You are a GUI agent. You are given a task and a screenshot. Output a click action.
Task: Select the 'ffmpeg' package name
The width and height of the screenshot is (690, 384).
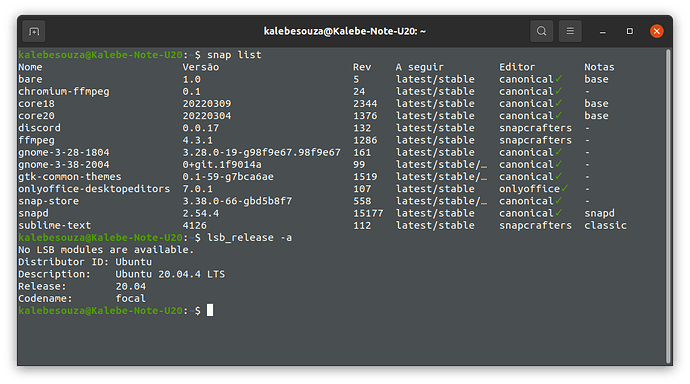coord(37,140)
